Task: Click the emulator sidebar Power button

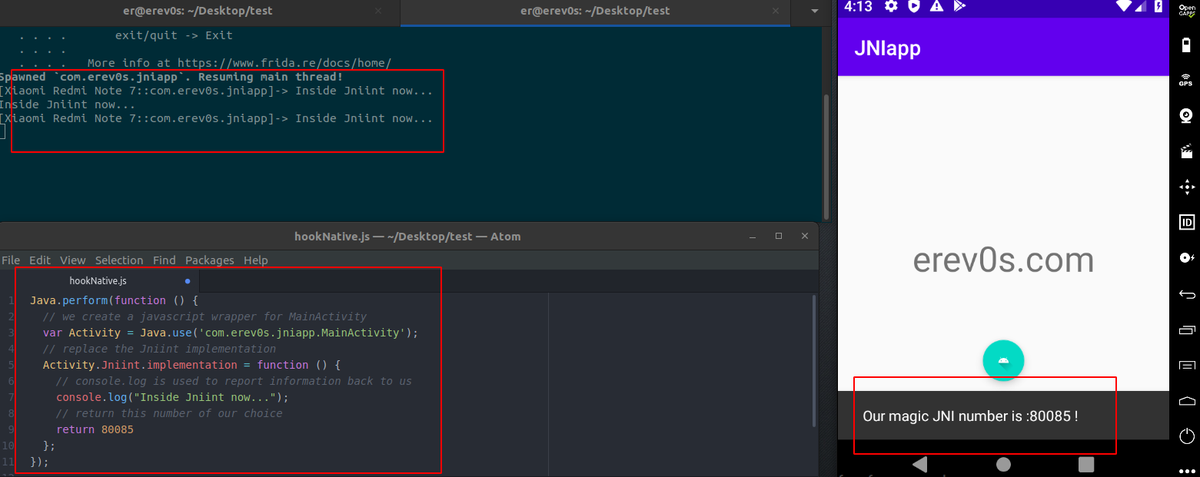Action: click(1187, 436)
